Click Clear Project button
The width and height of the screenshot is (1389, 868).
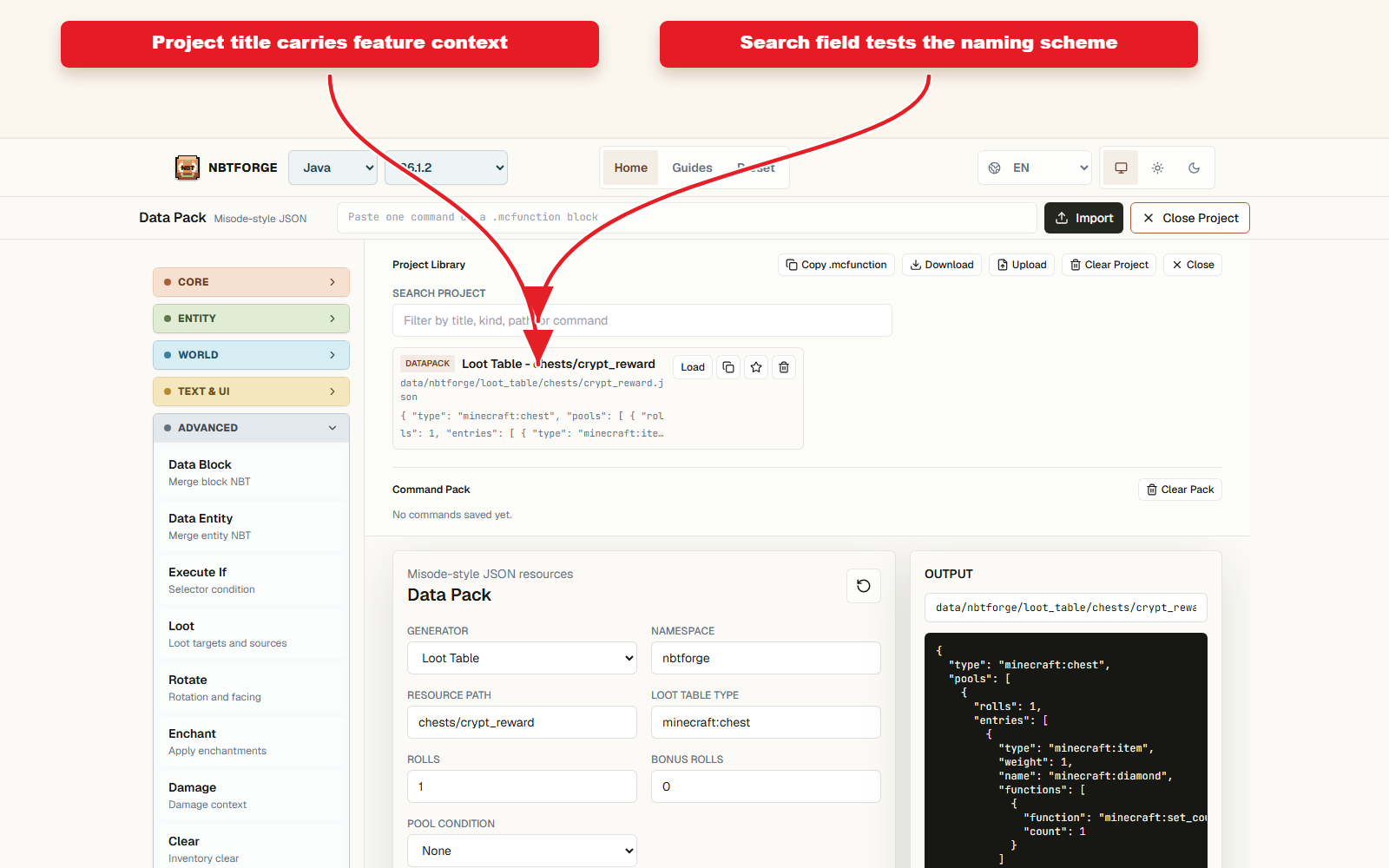(1109, 265)
